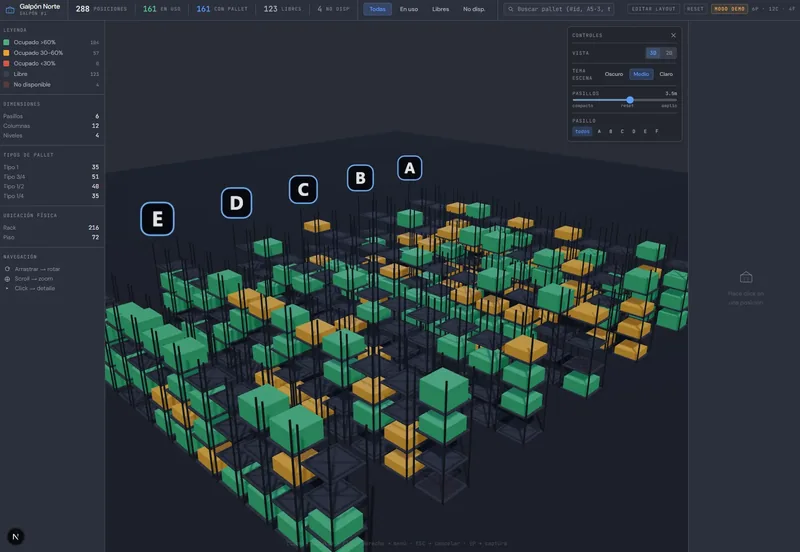Click the Modo Demo badge

729,9
